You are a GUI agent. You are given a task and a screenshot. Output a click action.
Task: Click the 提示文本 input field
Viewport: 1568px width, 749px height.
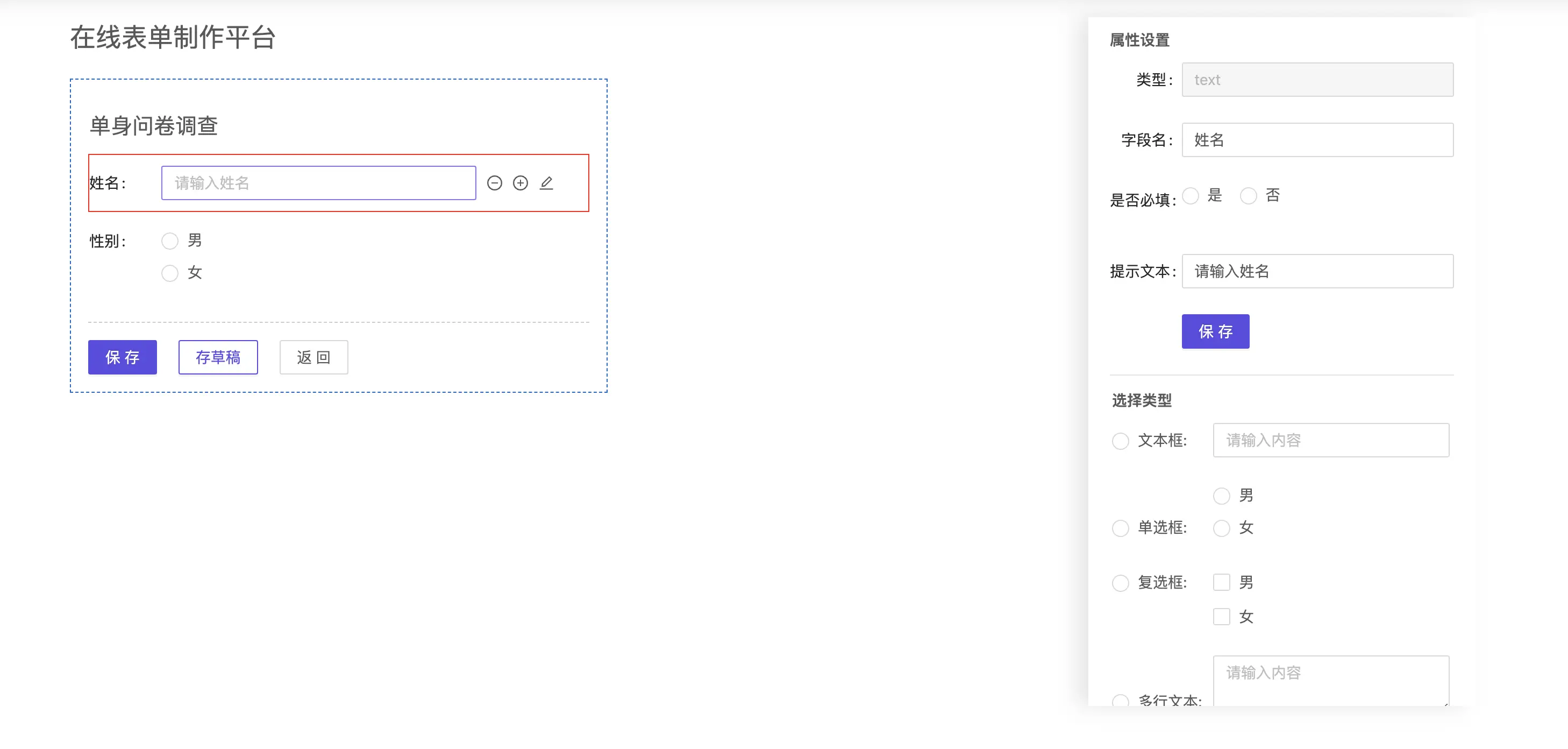[1318, 271]
